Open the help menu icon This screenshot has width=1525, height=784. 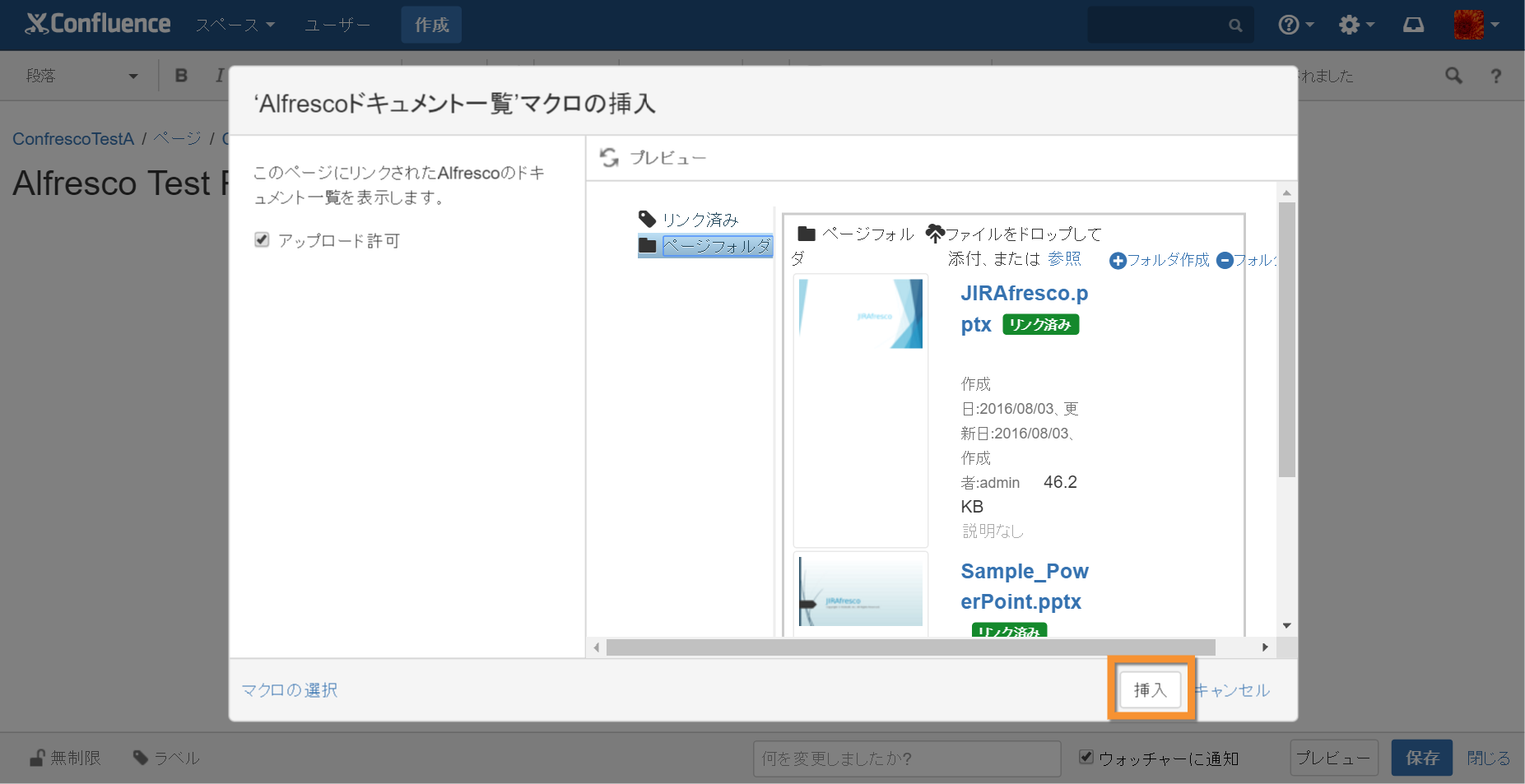coord(1295,25)
